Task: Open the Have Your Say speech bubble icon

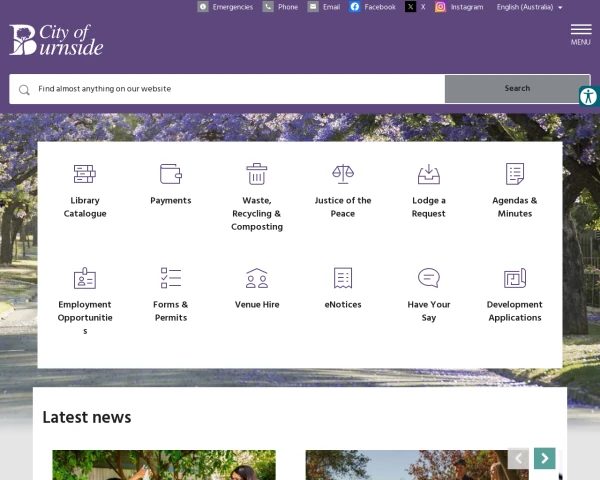Action: [429, 278]
